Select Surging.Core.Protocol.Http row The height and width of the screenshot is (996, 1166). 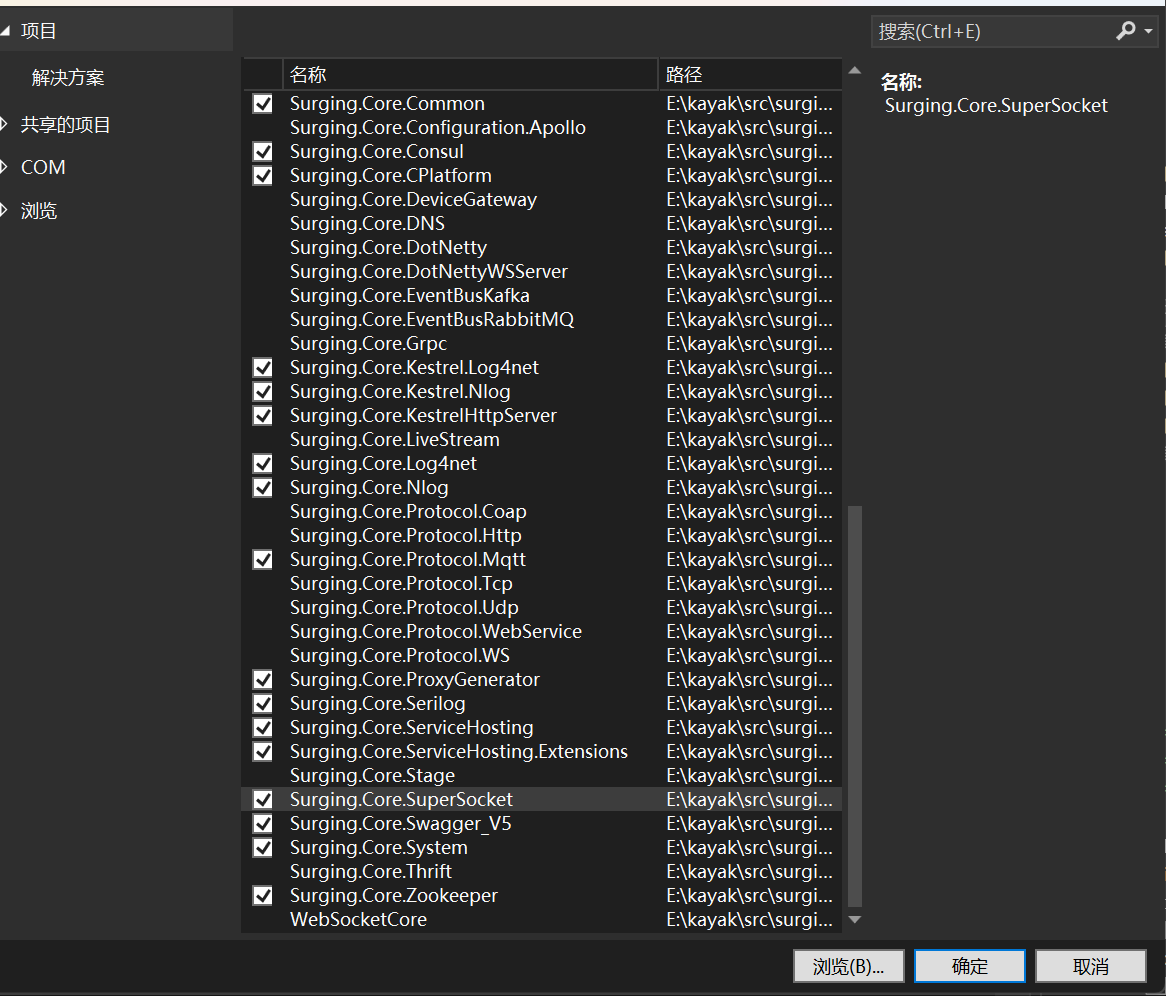tap(542, 536)
